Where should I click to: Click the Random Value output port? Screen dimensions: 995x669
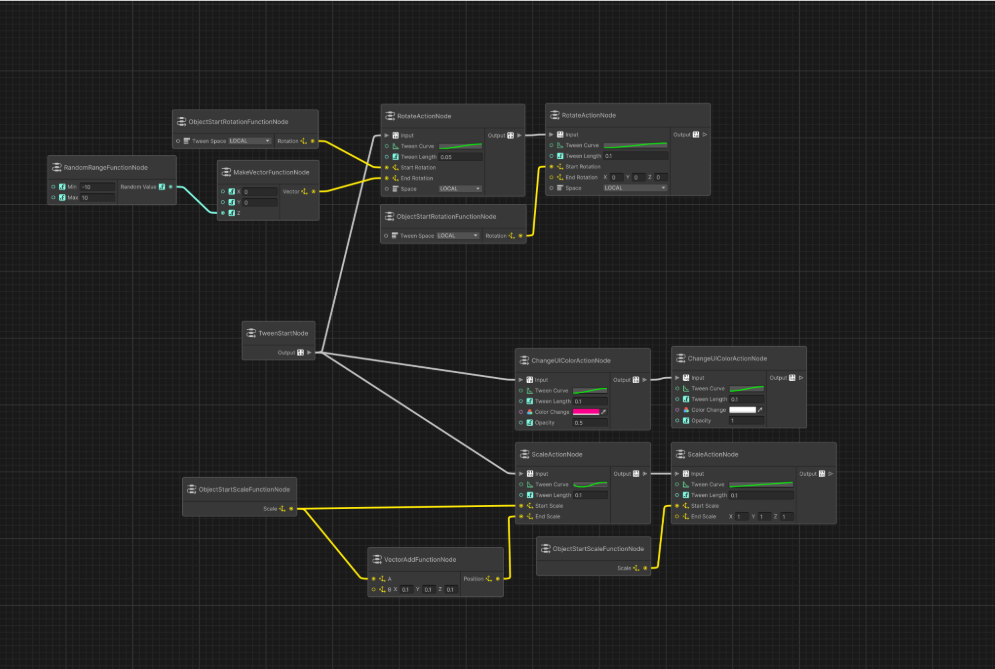pos(171,187)
